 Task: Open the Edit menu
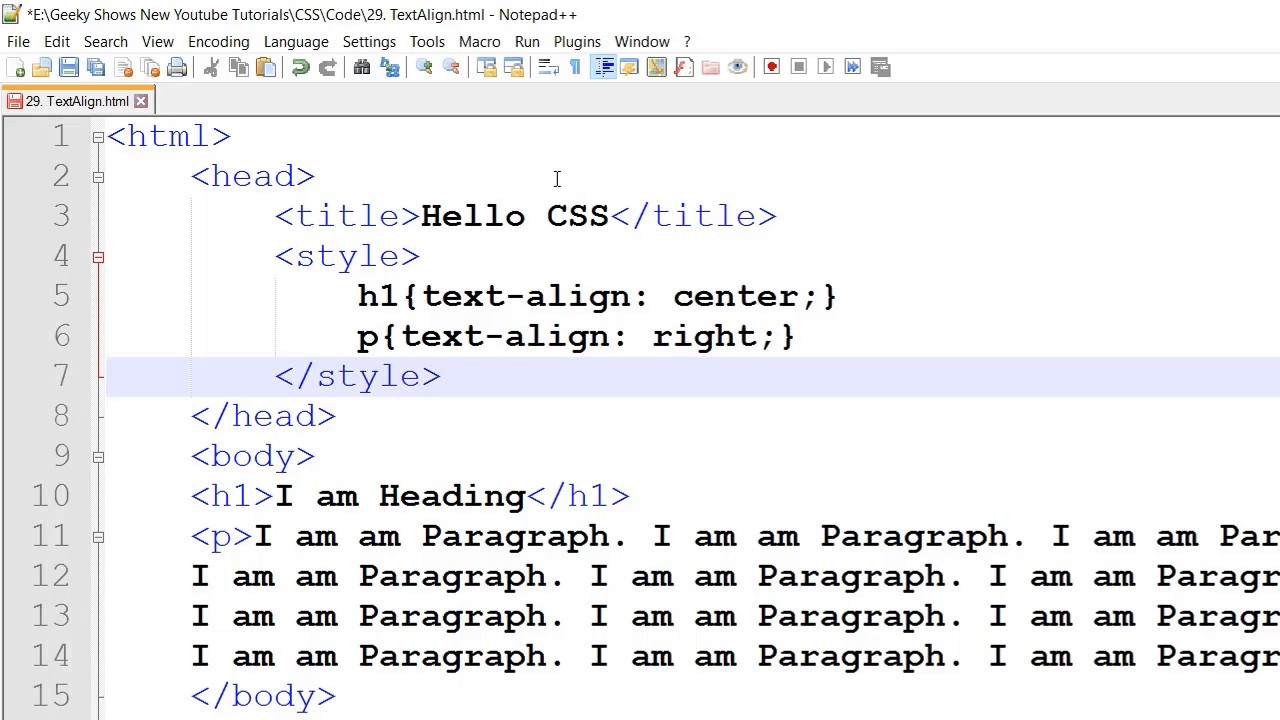click(x=57, y=42)
